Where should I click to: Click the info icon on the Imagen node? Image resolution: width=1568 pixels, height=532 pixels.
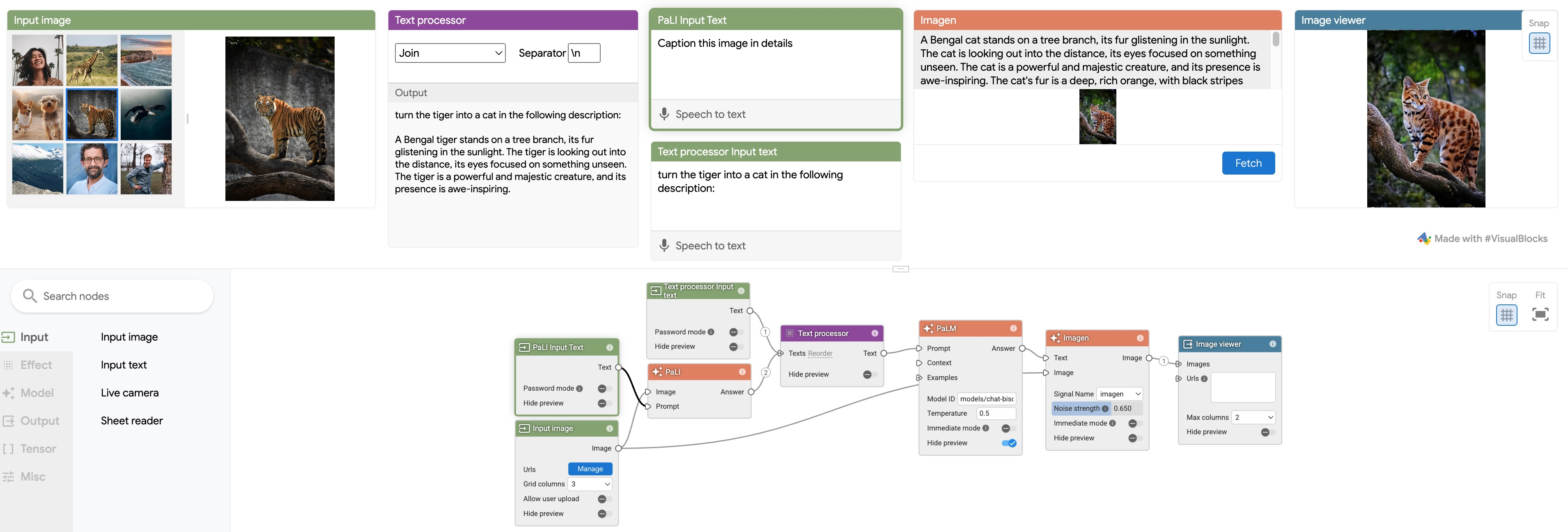(1139, 338)
